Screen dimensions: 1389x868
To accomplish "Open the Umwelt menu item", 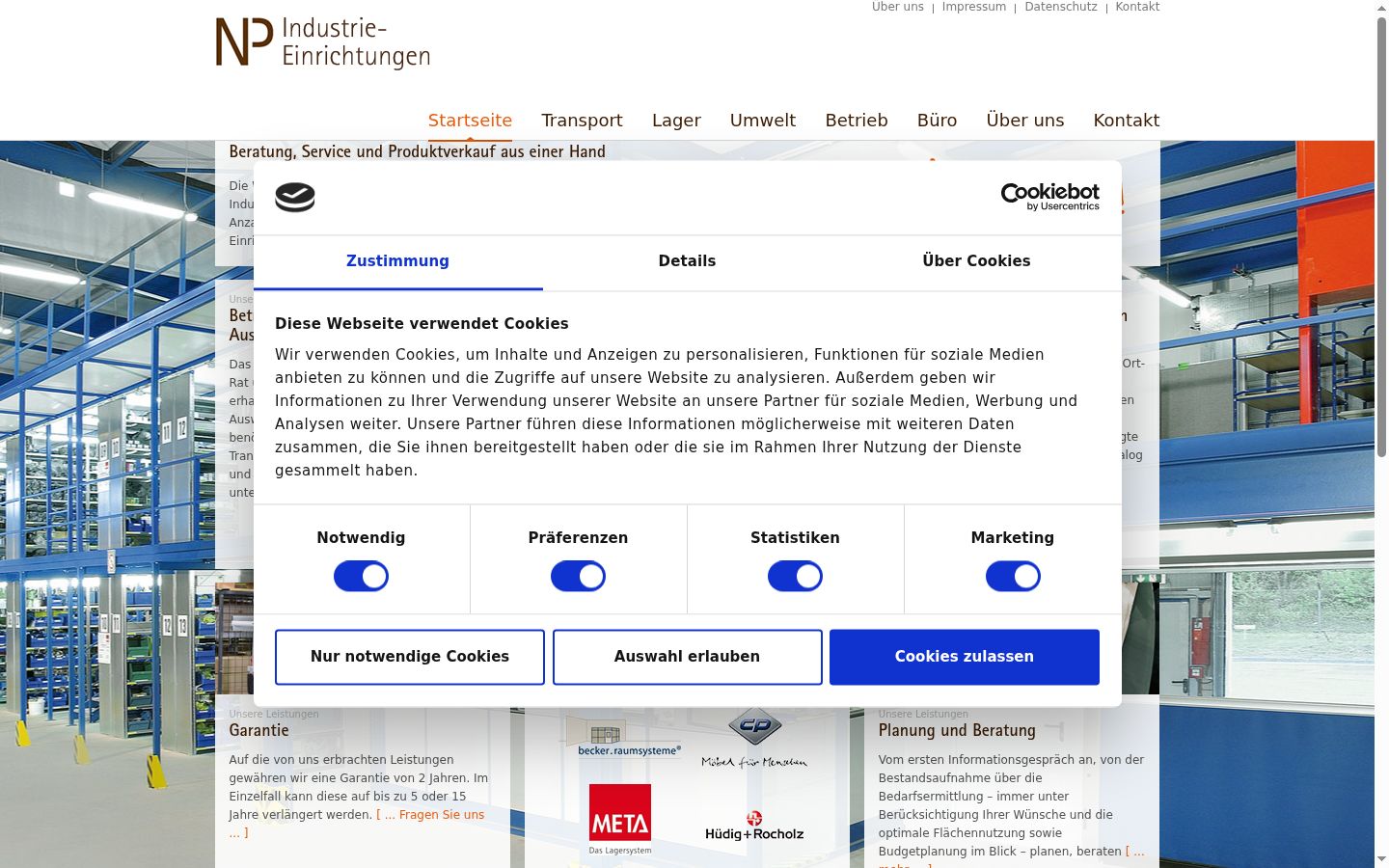I will [x=763, y=121].
